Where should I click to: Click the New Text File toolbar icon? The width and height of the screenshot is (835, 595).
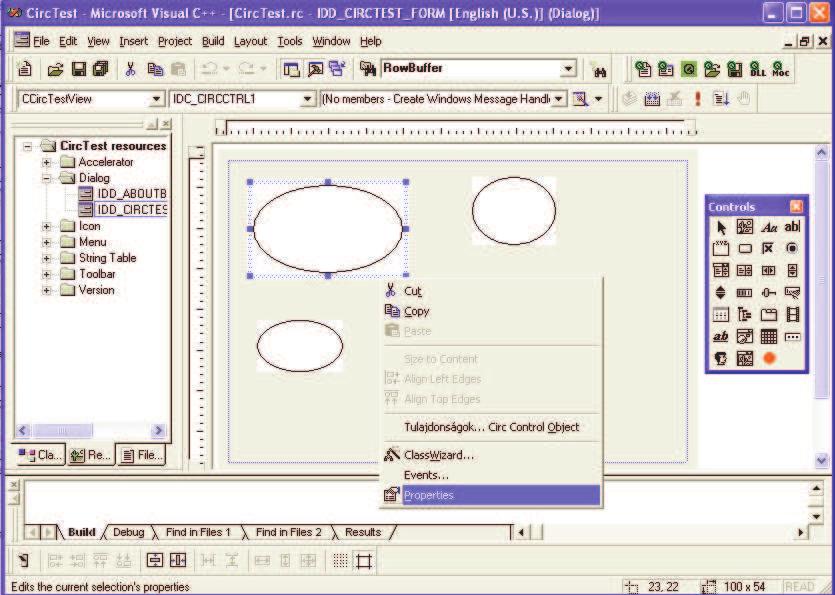[x=24, y=69]
